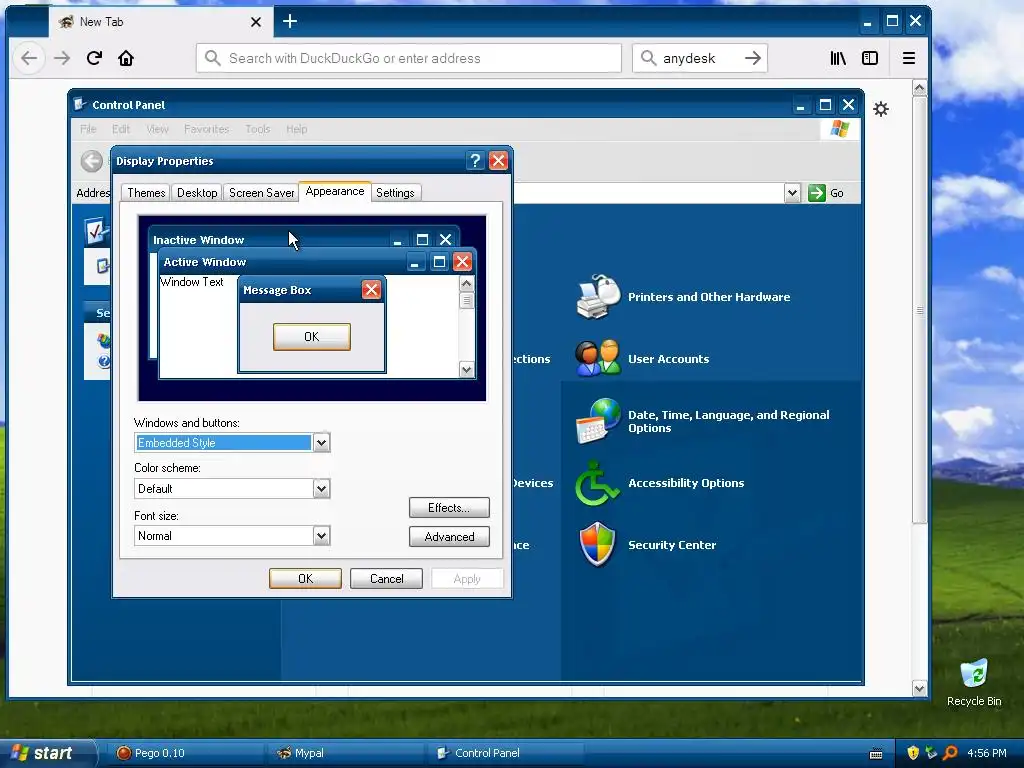Open the Control Panel File menu

click(88, 129)
